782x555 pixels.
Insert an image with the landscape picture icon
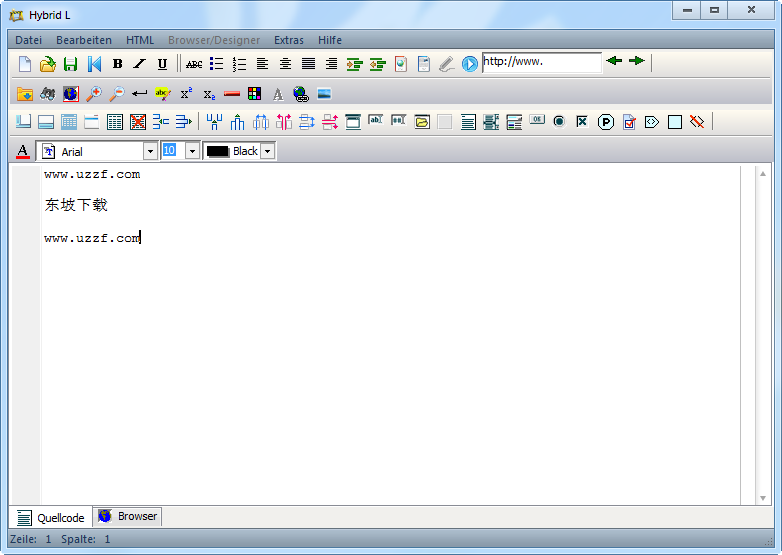[x=324, y=93]
